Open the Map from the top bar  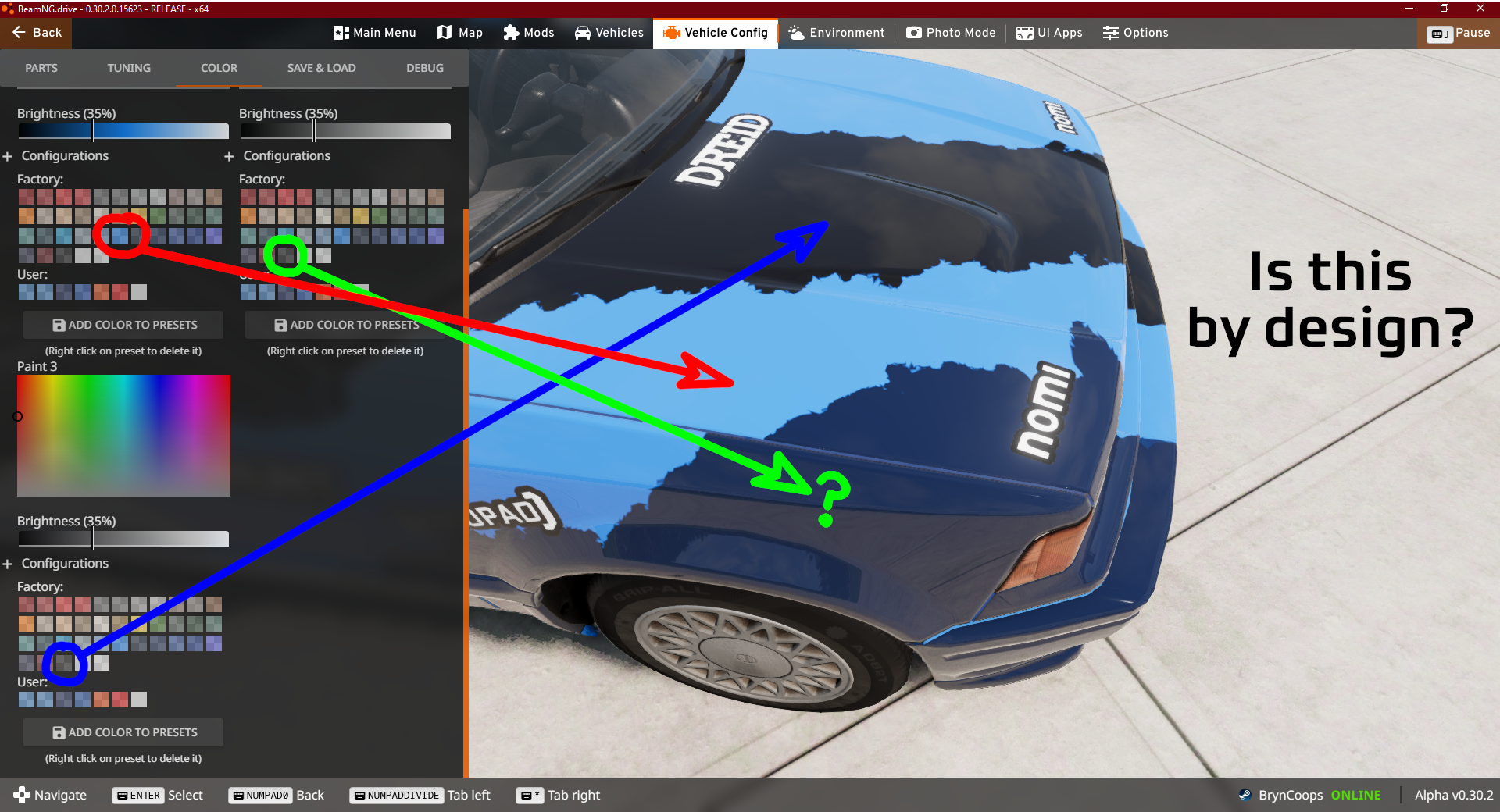[x=459, y=33]
